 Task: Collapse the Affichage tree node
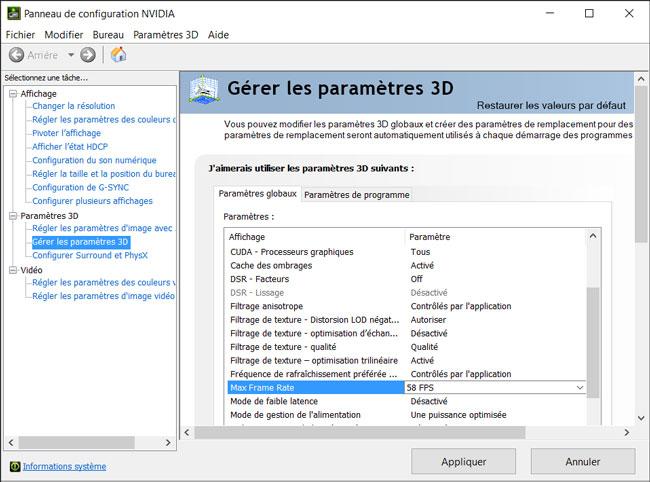[x=13, y=94]
